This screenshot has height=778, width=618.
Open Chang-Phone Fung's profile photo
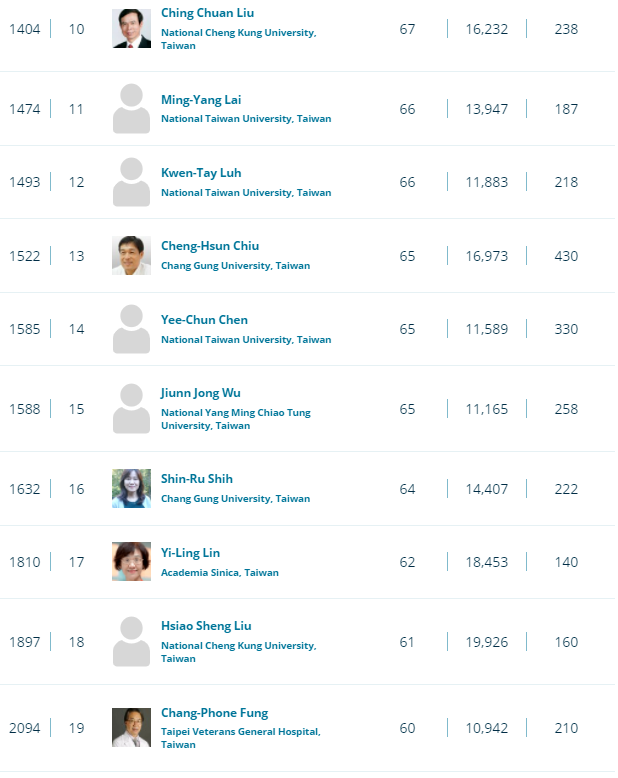coord(131,727)
